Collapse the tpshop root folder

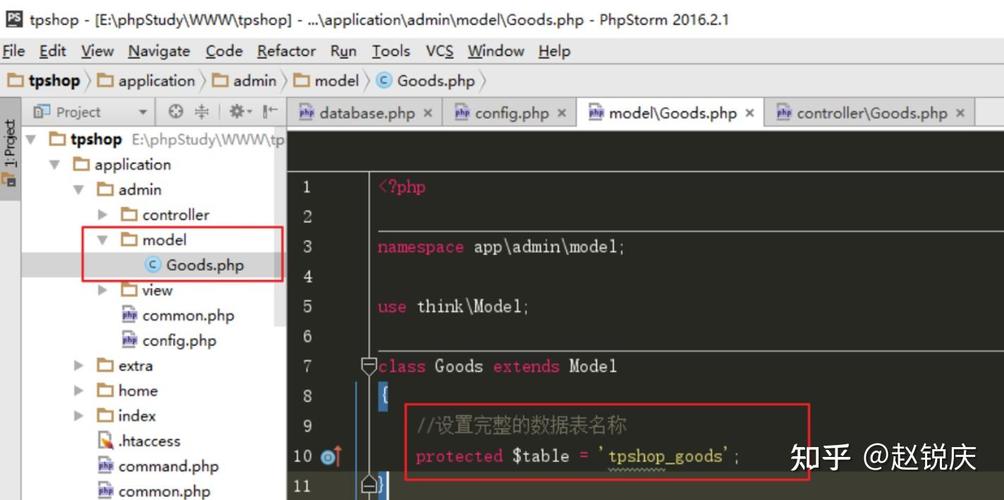(x=31, y=140)
